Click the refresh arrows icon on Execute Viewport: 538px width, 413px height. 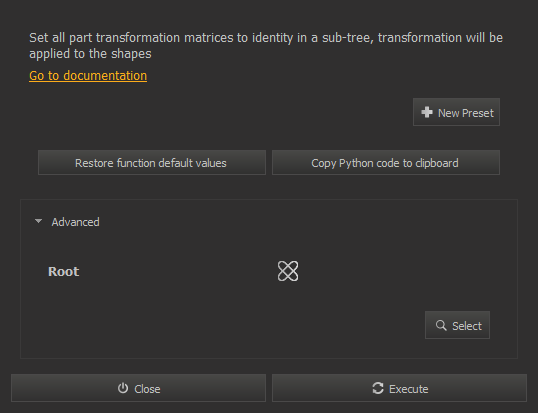378,388
